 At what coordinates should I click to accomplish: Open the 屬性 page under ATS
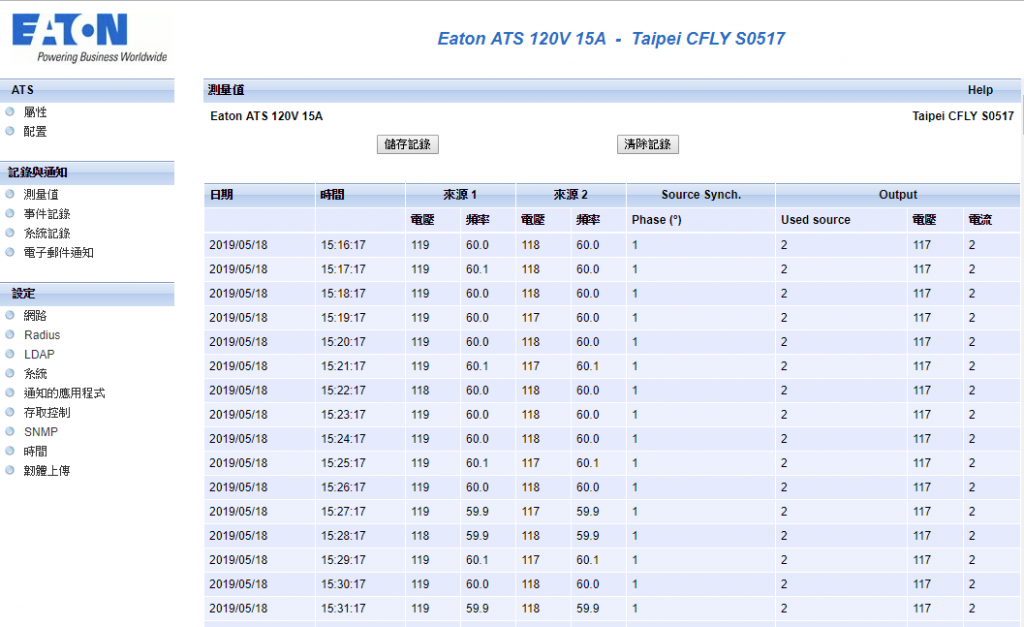pos(35,112)
